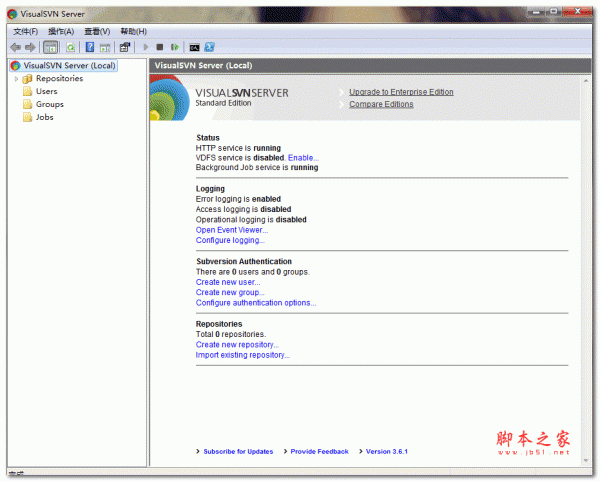The image size is (600, 482).
Task: Click the Repositories folder icon in tree
Action: [27, 79]
